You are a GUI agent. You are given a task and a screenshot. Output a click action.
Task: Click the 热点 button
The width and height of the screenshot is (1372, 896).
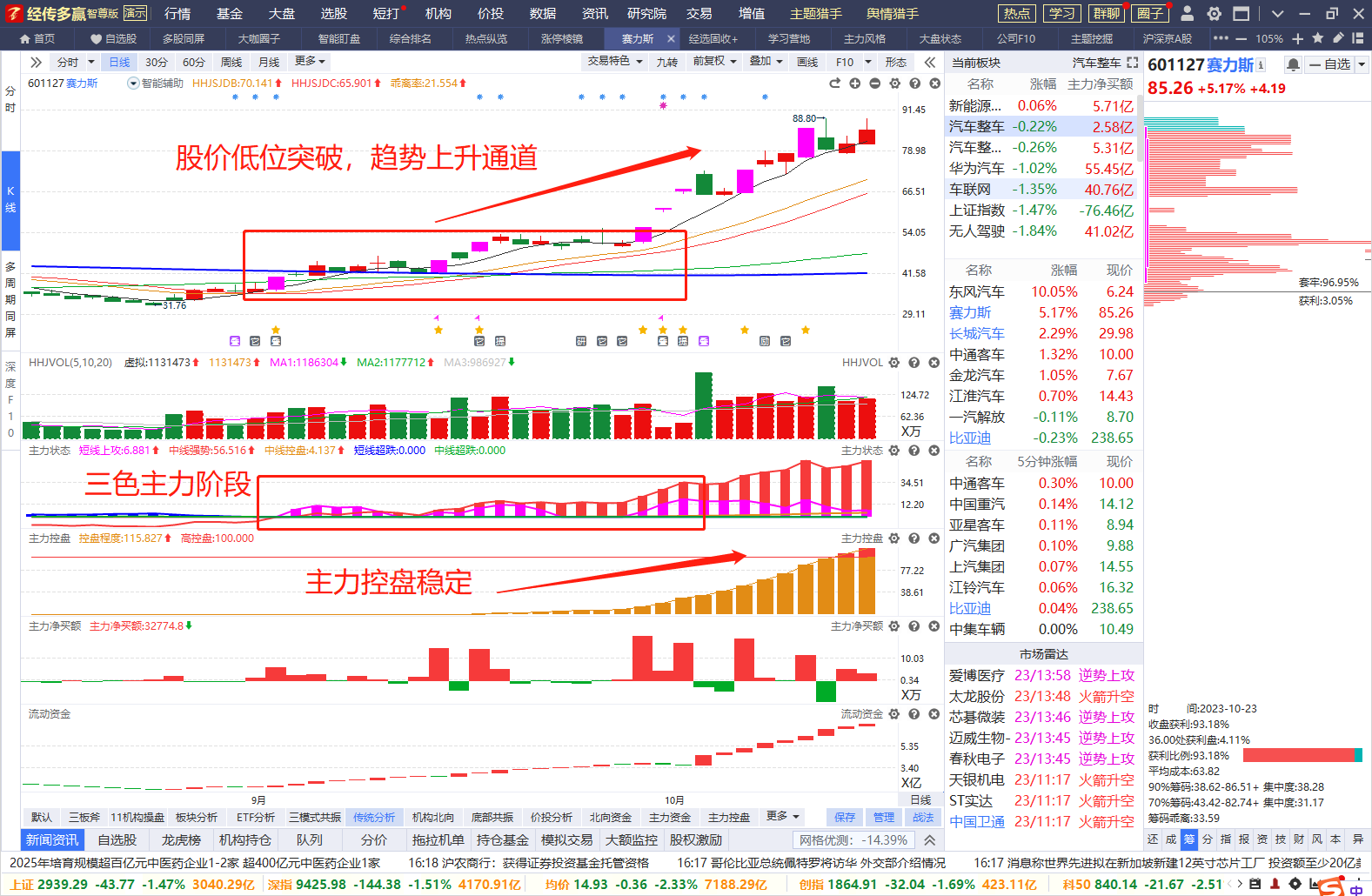tap(1016, 13)
